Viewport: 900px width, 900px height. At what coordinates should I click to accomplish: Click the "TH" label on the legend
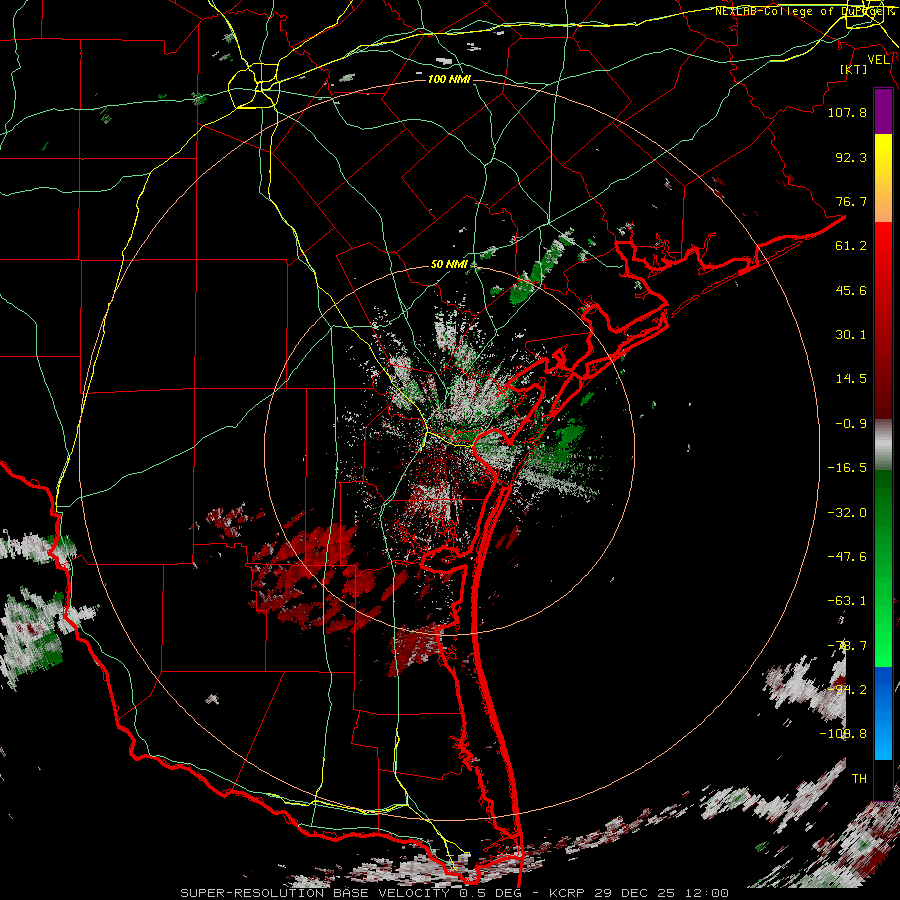[x=859, y=779]
